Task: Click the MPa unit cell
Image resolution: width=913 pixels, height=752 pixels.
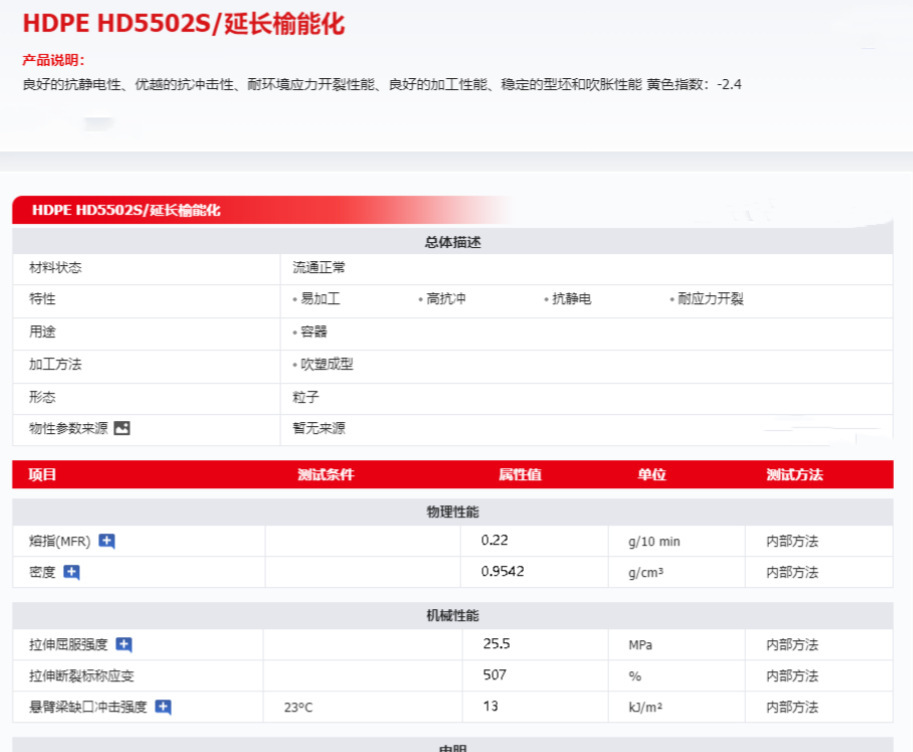Action: (640, 645)
